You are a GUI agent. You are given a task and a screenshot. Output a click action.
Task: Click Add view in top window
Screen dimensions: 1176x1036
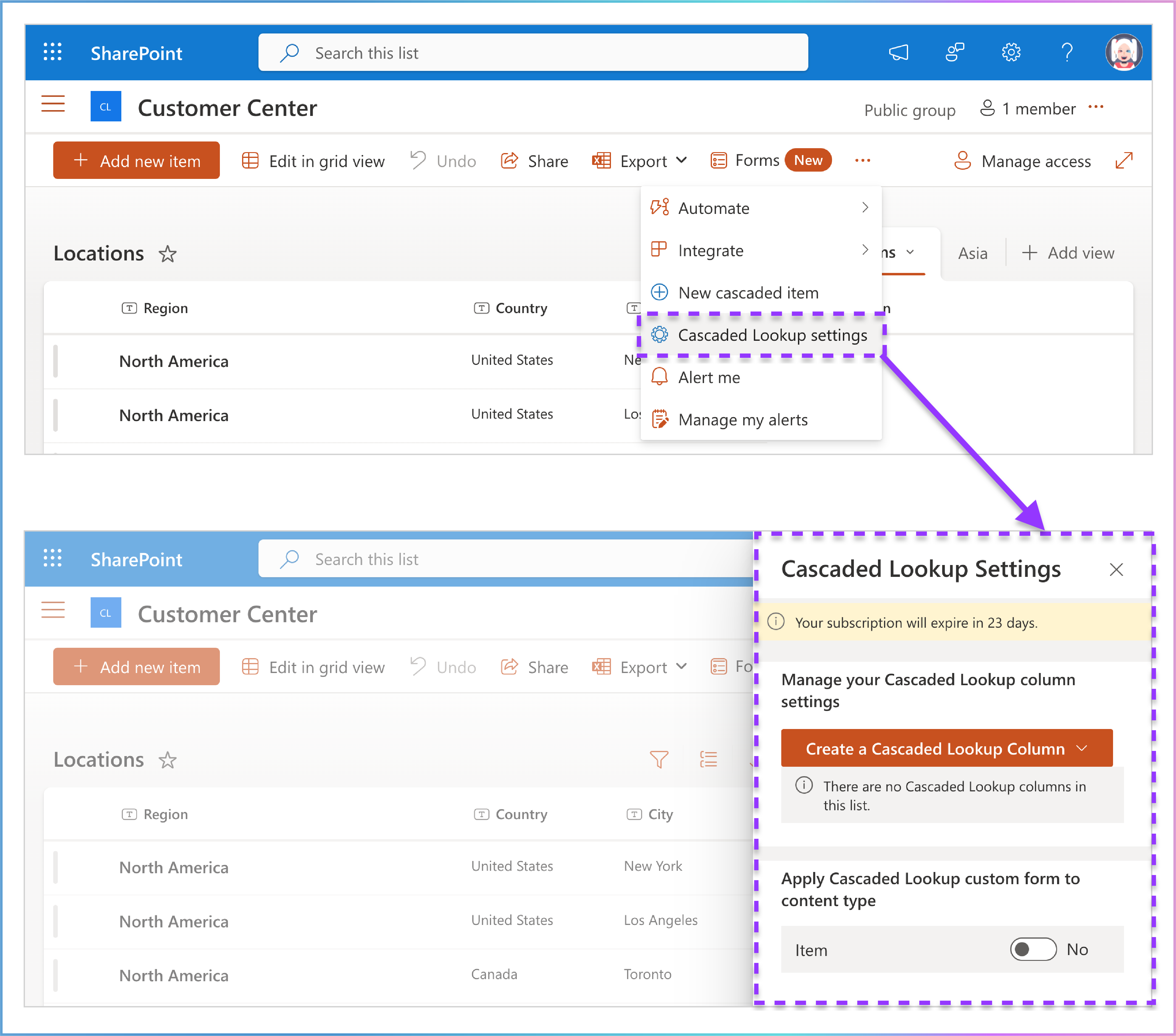(x=1068, y=253)
